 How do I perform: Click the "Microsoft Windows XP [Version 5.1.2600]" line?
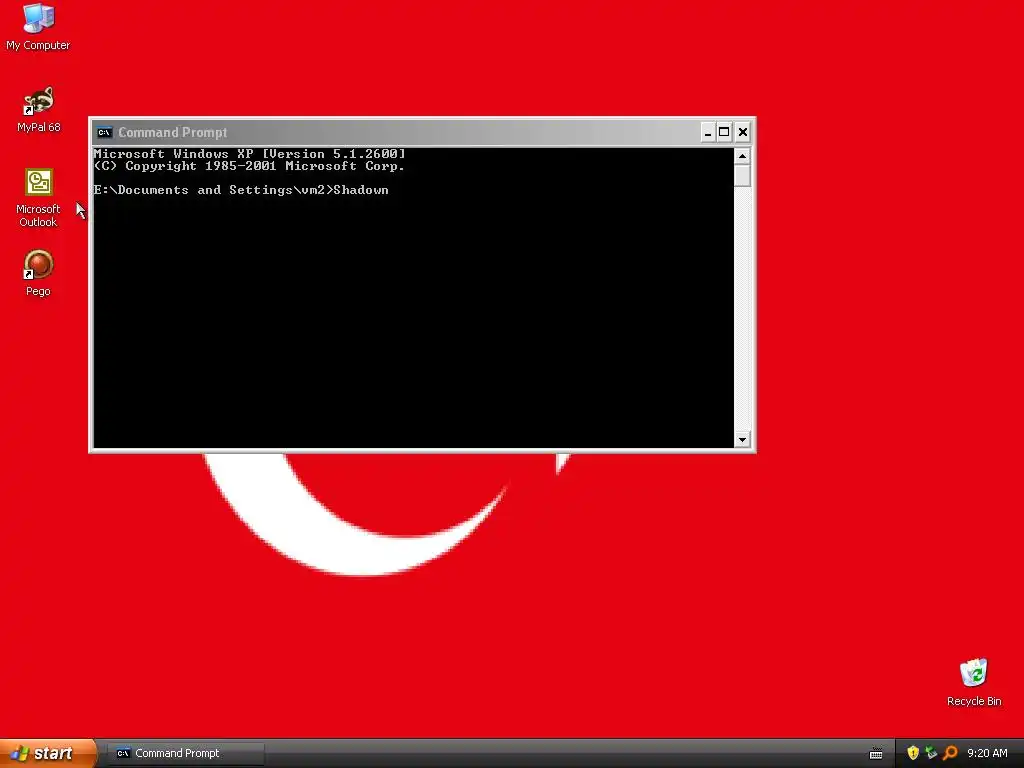[x=249, y=154]
